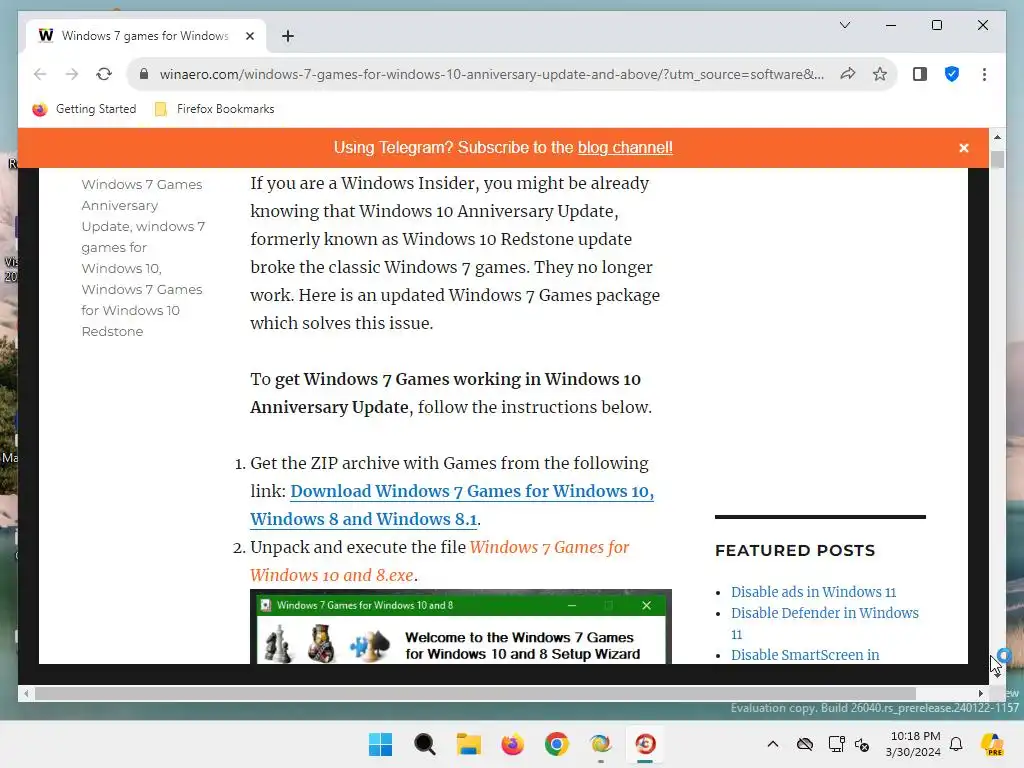
Task: Click the Setup Wizard screenshot image
Action: tap(460, 627)
